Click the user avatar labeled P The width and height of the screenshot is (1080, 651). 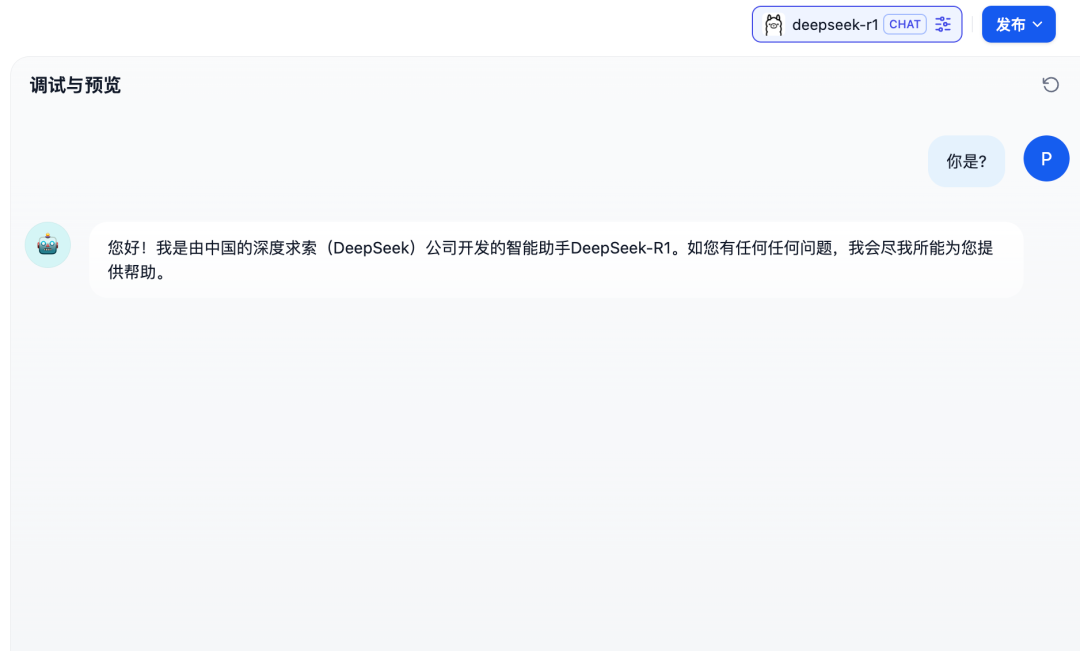(x=1046, y=158)
